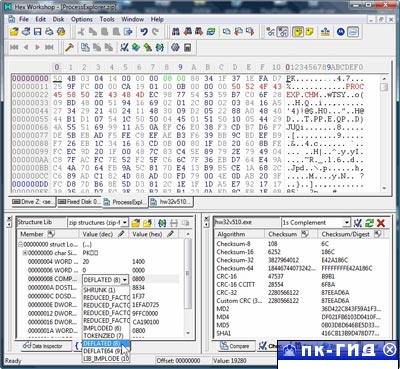Open the Edit menu
Image resolution: width=400 pixels, height=369 pixels.
pos(40,19)
